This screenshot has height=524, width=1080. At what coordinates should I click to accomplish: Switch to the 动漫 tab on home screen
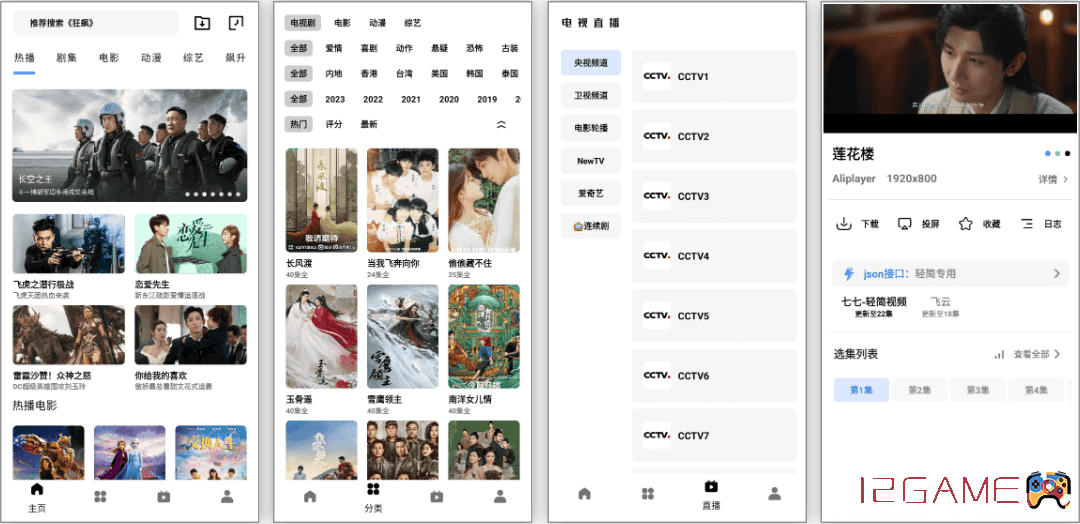151,58
